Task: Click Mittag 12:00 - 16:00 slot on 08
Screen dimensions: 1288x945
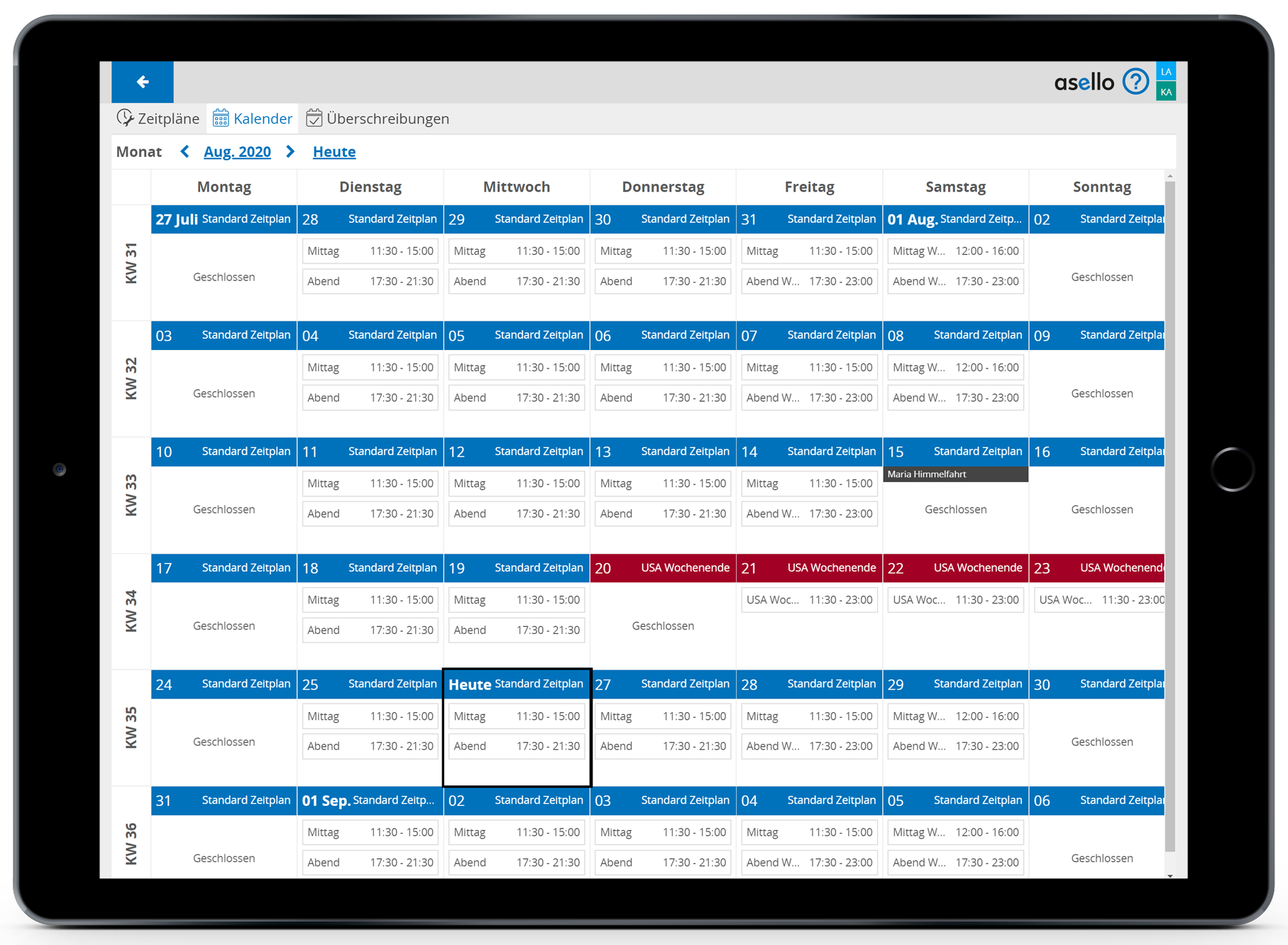Action: coord(955,368)
